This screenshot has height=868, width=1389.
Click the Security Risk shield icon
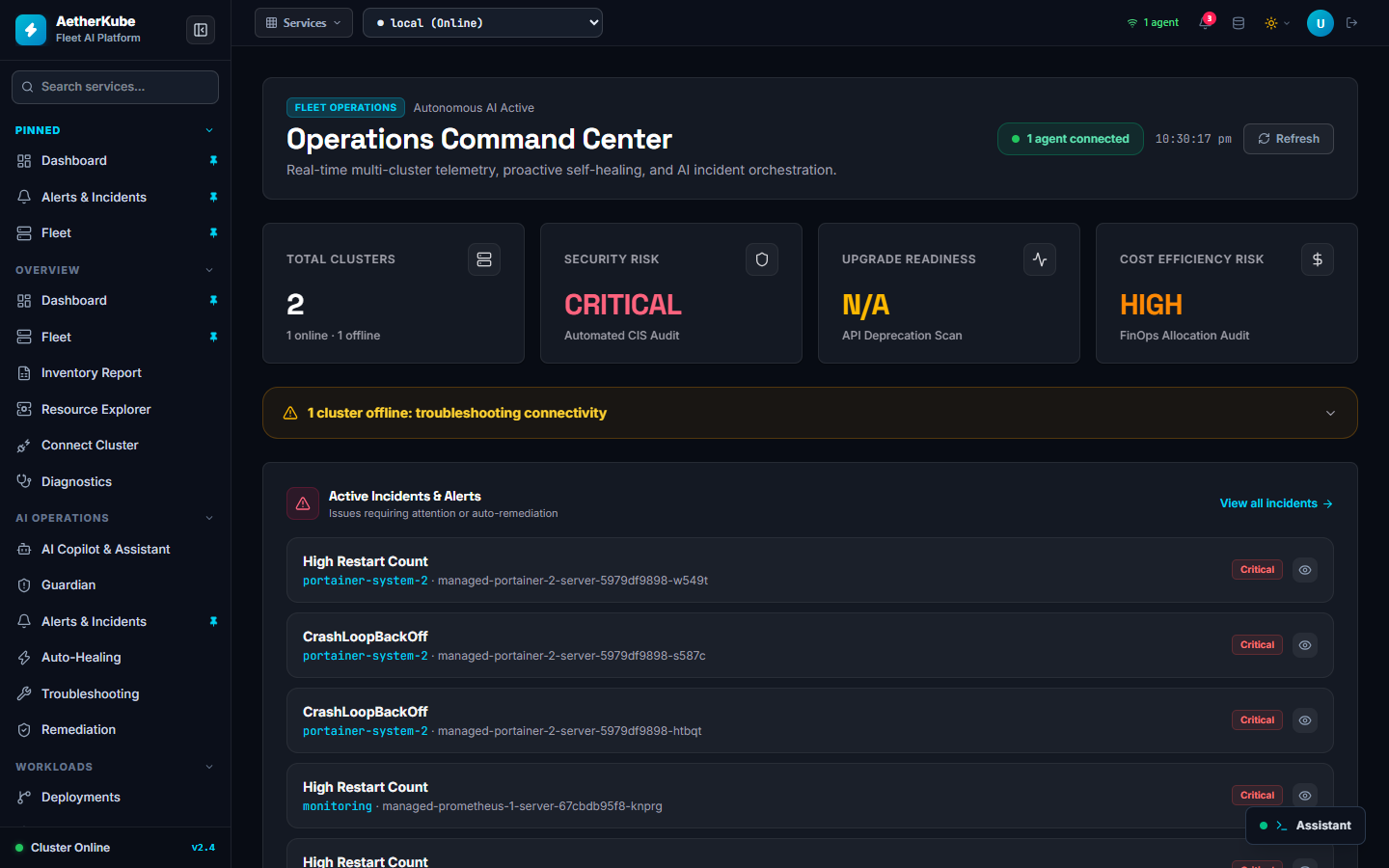(x=762, y=259)
